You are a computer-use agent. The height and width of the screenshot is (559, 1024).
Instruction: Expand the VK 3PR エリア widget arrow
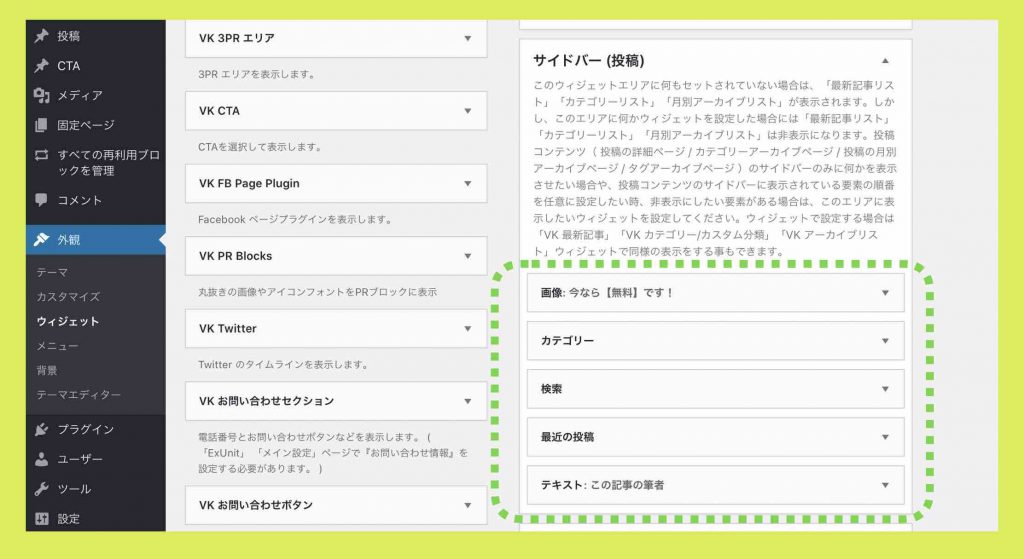468,39
